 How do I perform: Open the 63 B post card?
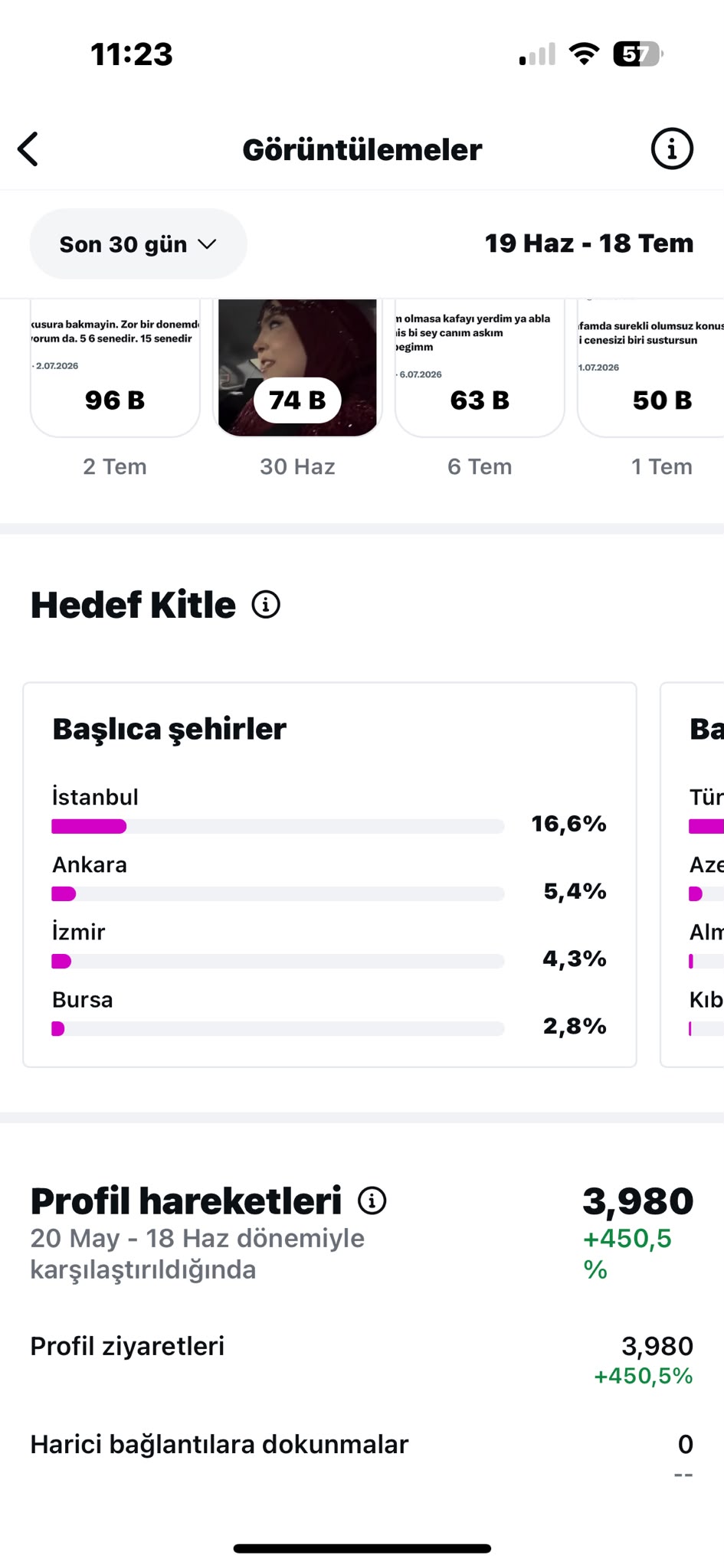[x=480, y=368]
